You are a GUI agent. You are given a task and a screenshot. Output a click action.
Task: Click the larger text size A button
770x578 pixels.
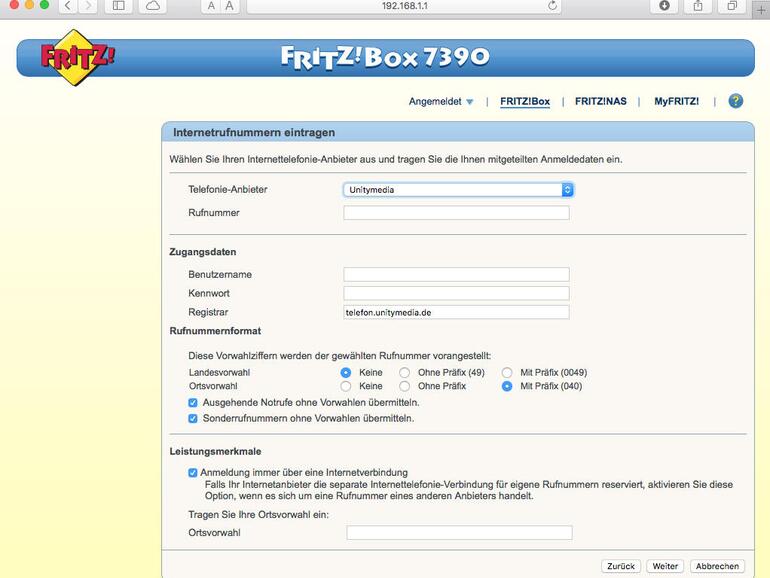(x=229, y=5)
